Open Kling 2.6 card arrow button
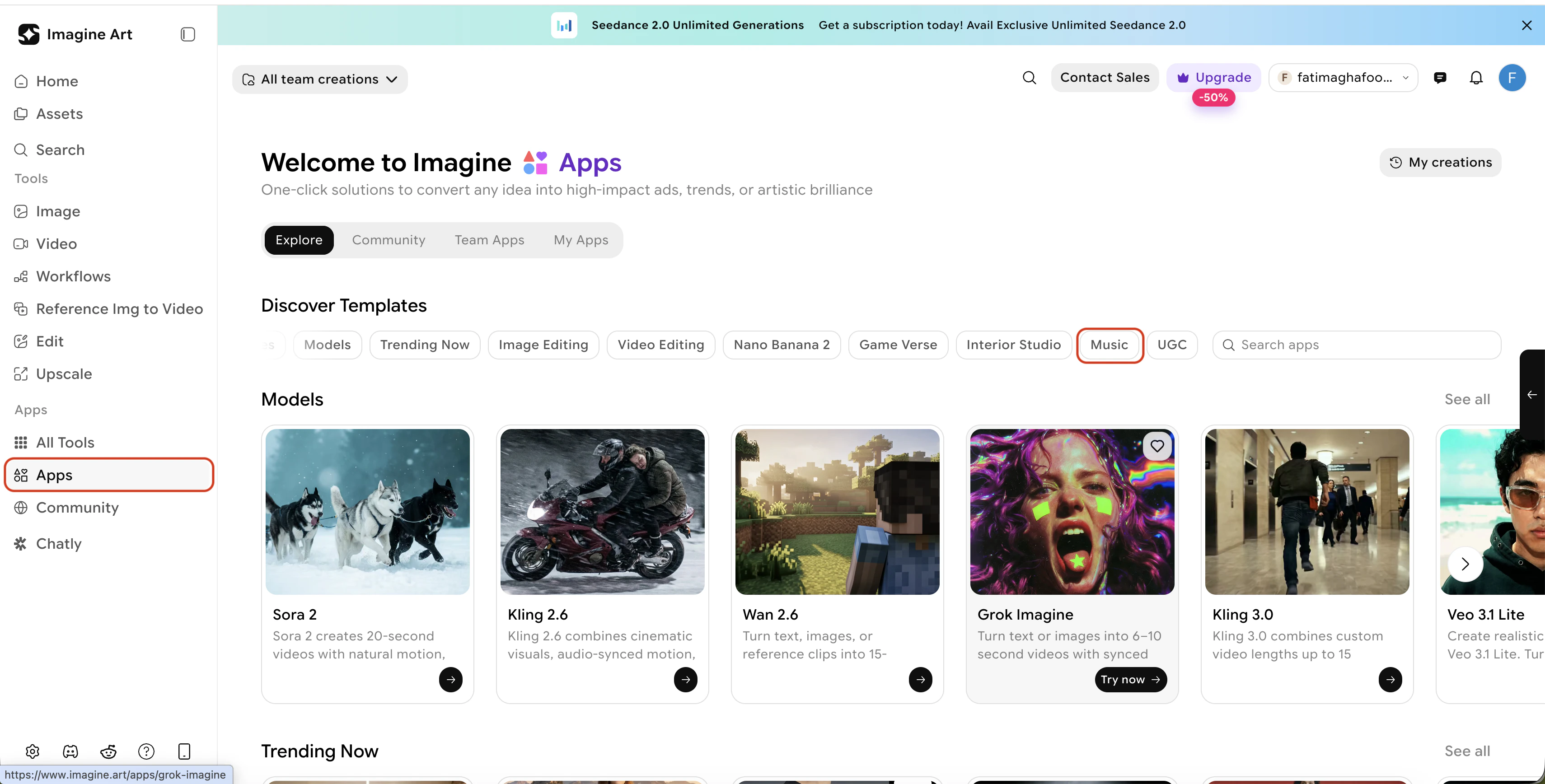 point(685,679)
